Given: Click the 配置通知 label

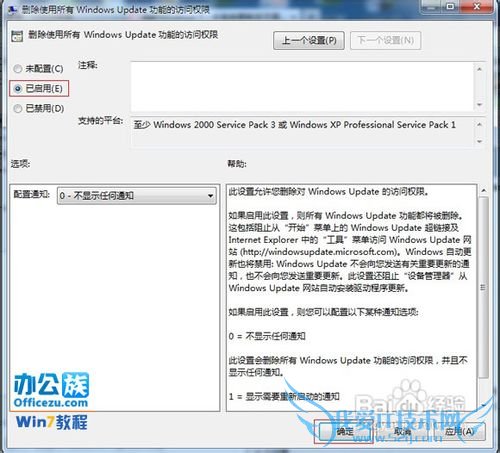Looking at the screenshot, I should pyautogui.click(x=31, y=194).
